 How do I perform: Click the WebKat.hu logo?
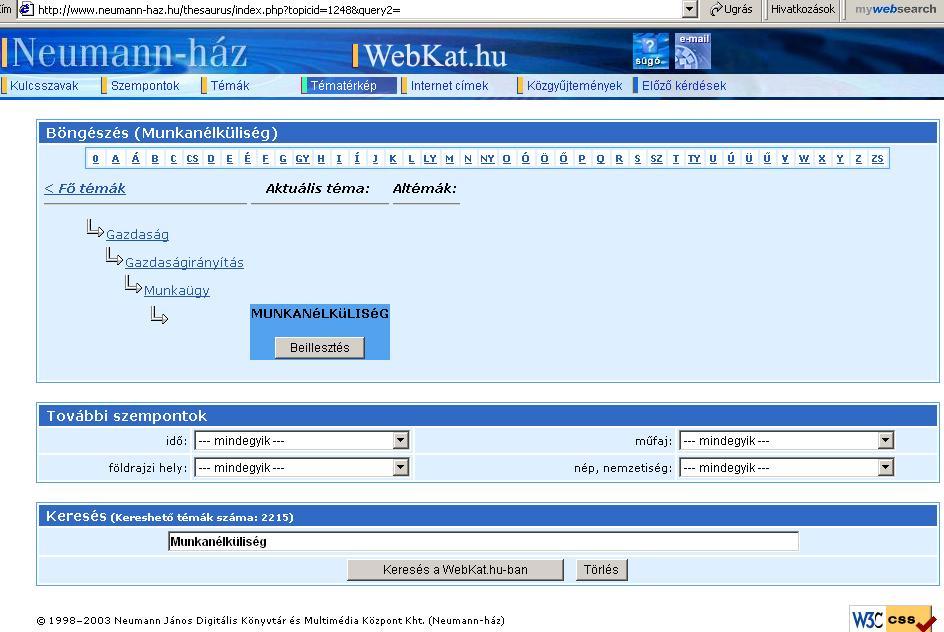pyautogui.click(x=430, y=55)
